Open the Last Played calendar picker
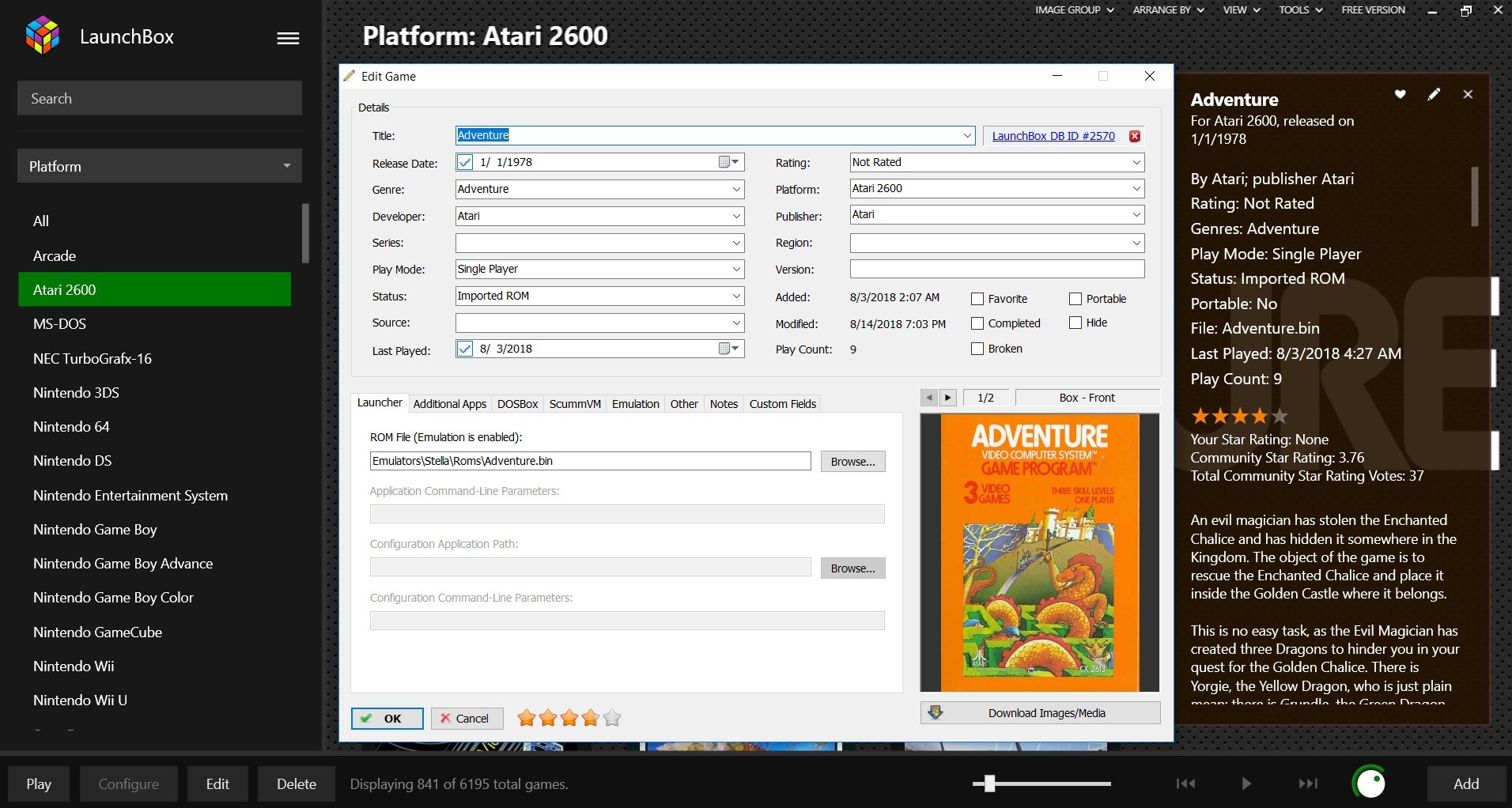 tap(730, 349)
